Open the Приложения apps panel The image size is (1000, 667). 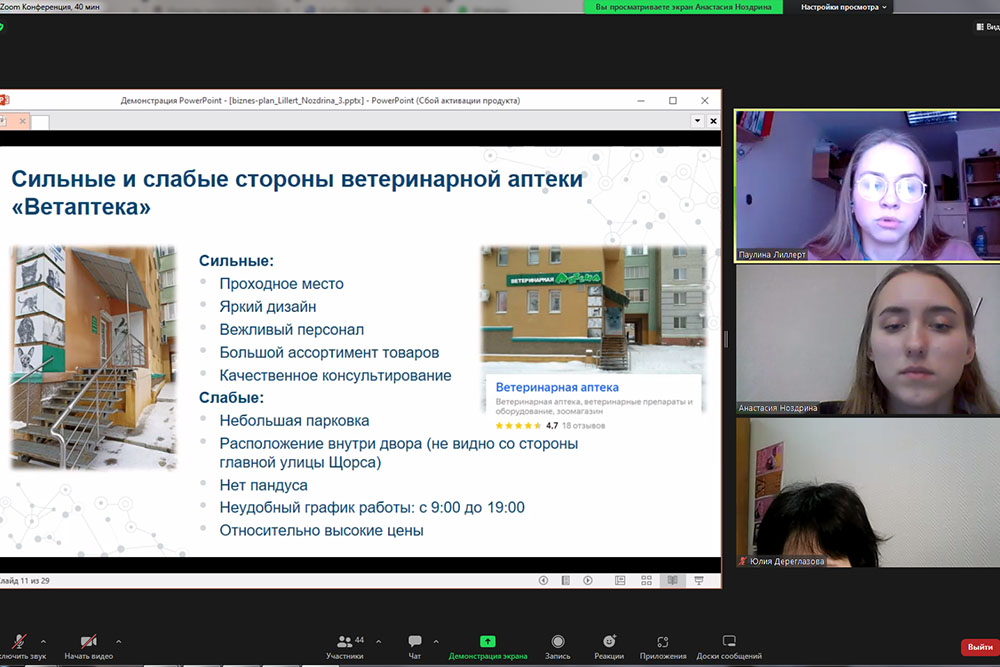coord(663,646)
